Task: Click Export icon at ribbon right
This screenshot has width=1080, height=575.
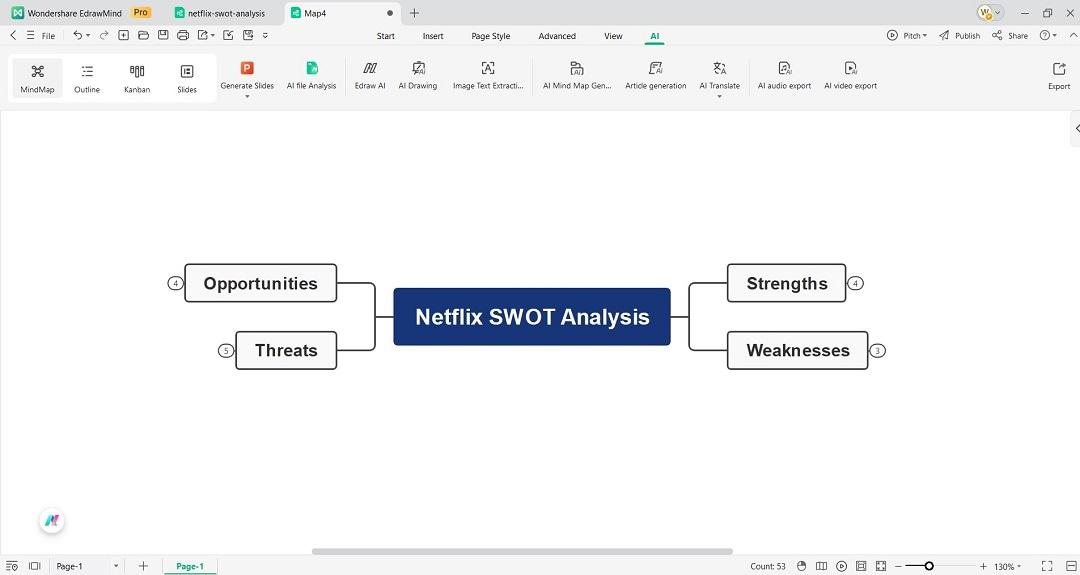Action: point(1059,68)
